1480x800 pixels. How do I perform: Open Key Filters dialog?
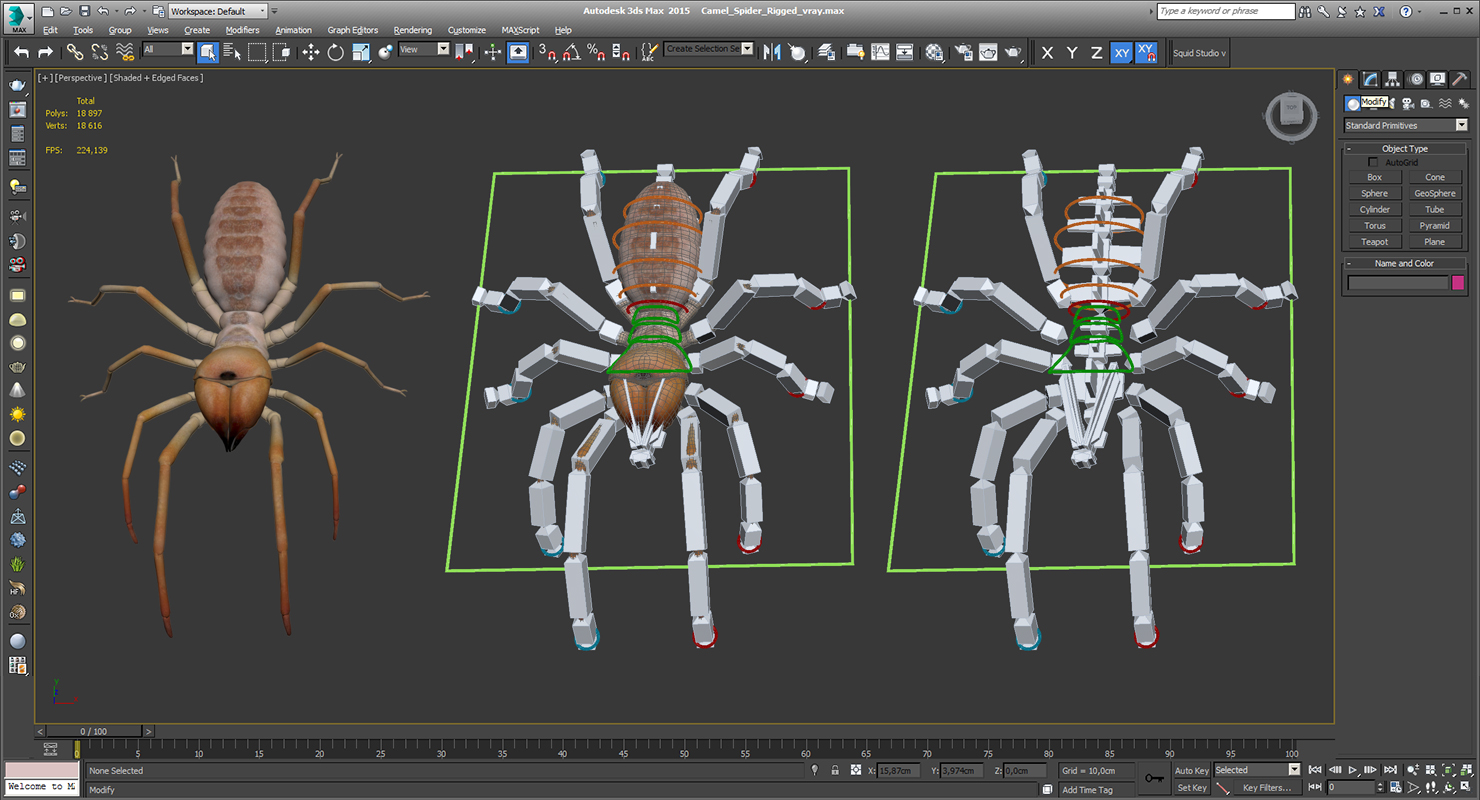click(x=1266, y=788)
